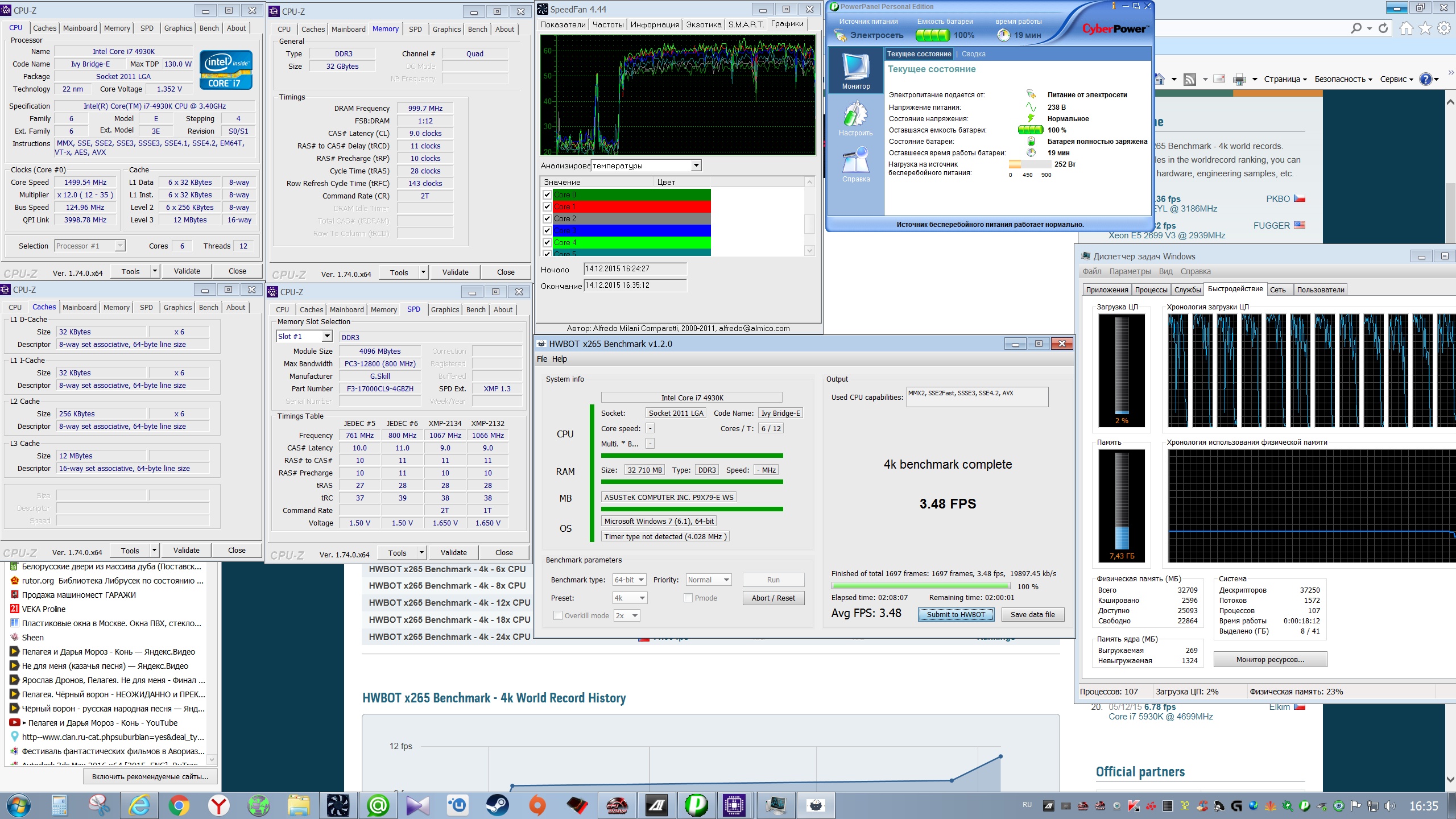Open Calculator from the taskbar
Screen dimensions: 1456x819
tap(59, 805)
